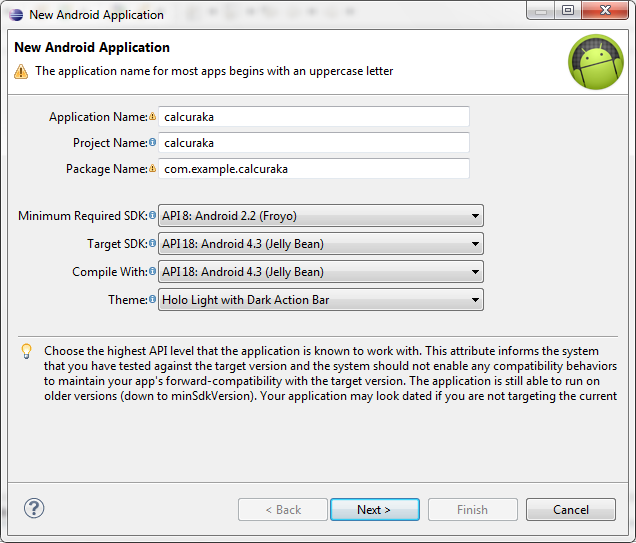The height and width of the screenshot is (543, 636).
Task: Click the help question mark icon
Action: click(34, 508)
